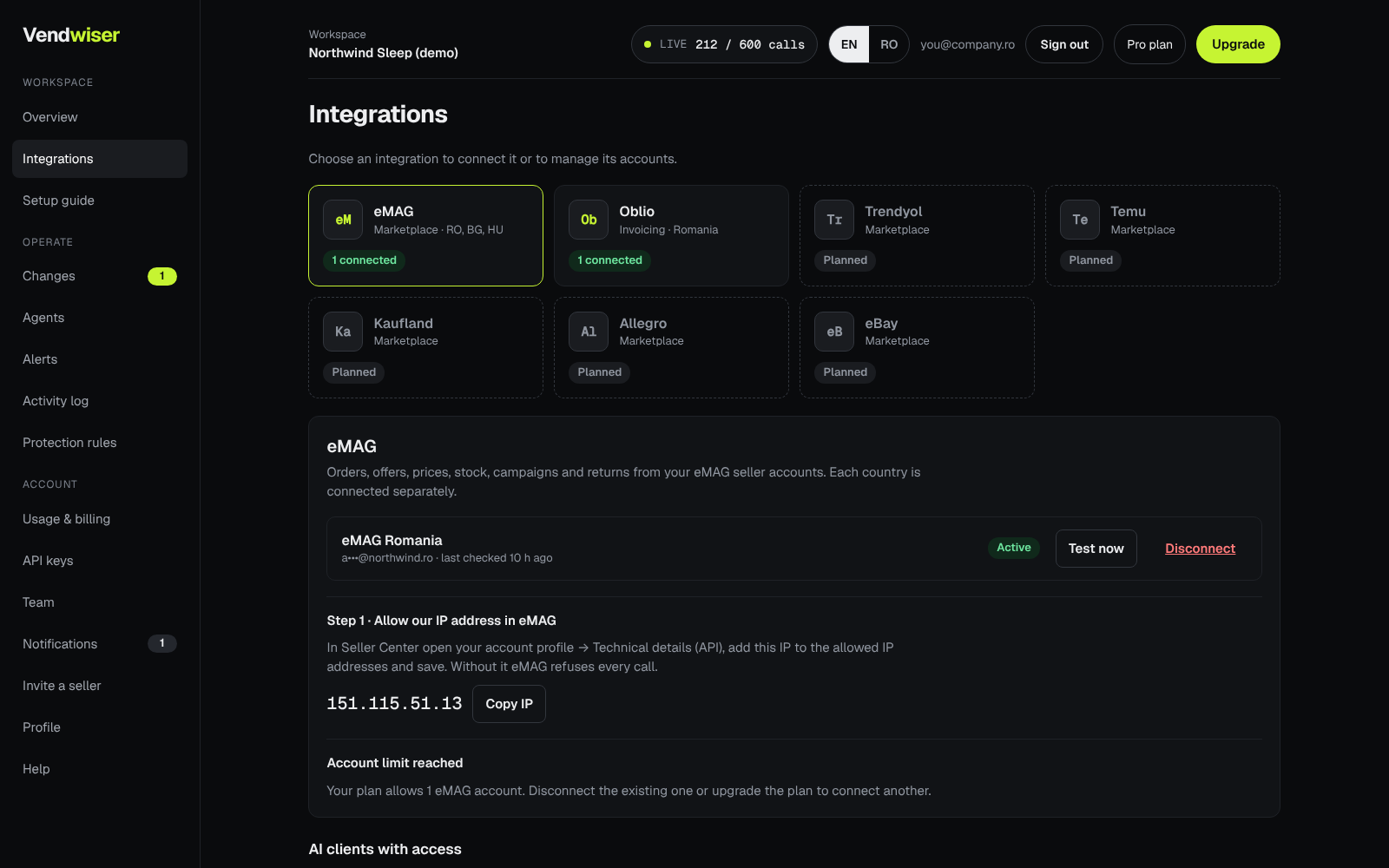Open the Overview page
1389x868 pixels.
100,117
